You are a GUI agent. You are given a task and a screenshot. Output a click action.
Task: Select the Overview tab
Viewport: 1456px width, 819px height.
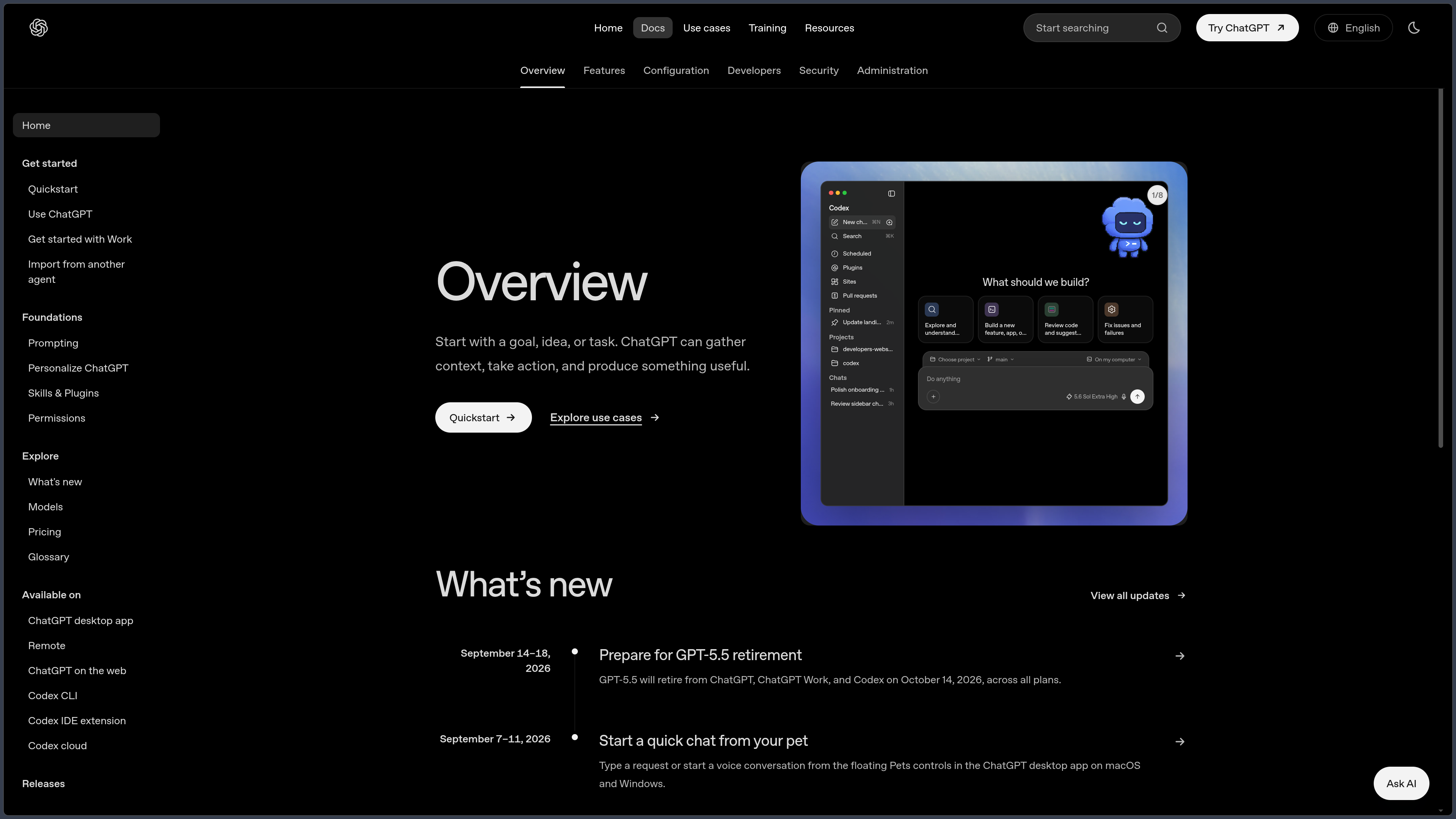click(542, 71)
